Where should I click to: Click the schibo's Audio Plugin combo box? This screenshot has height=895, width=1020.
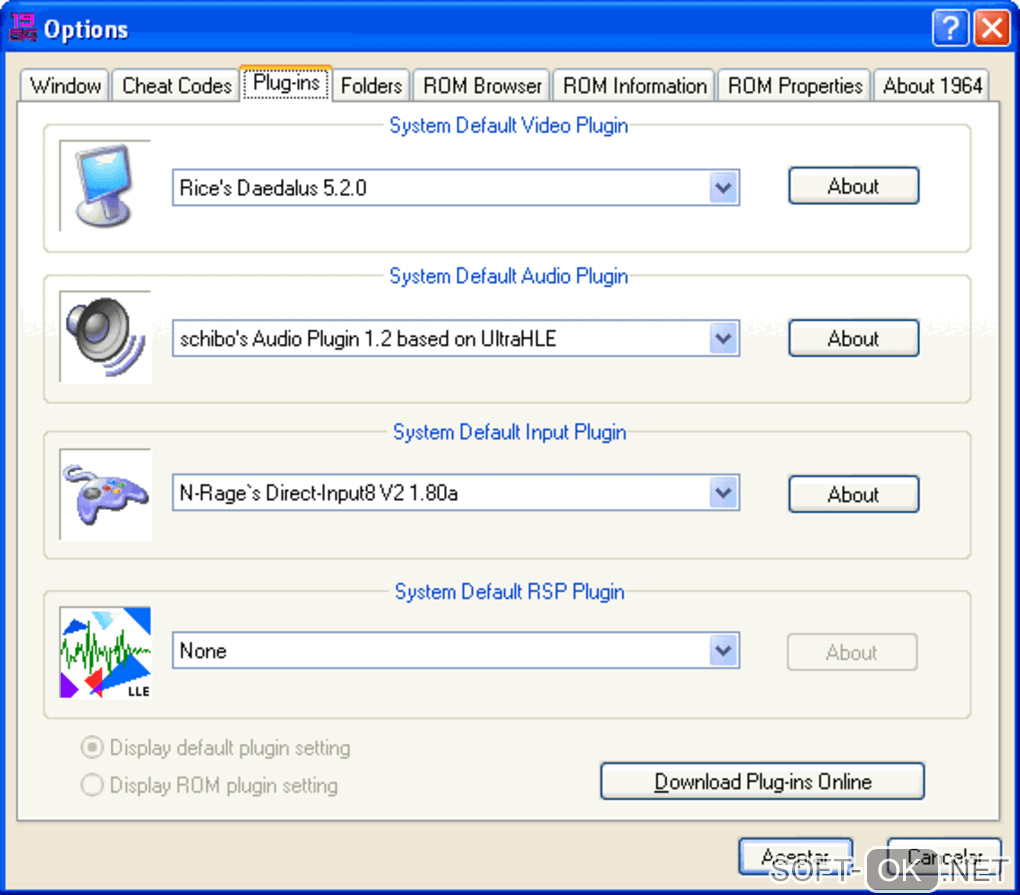click(455, 338)
